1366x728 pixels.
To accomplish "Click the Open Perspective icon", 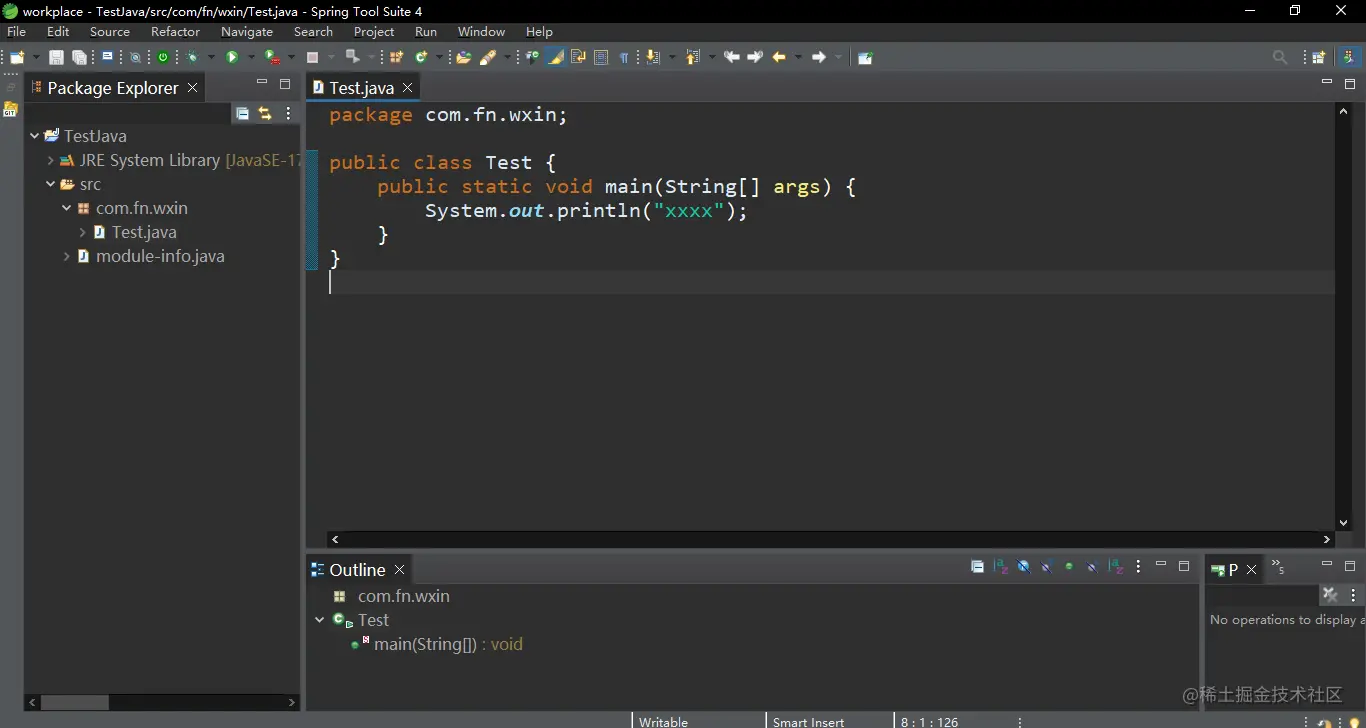I will click(1319, 58).
